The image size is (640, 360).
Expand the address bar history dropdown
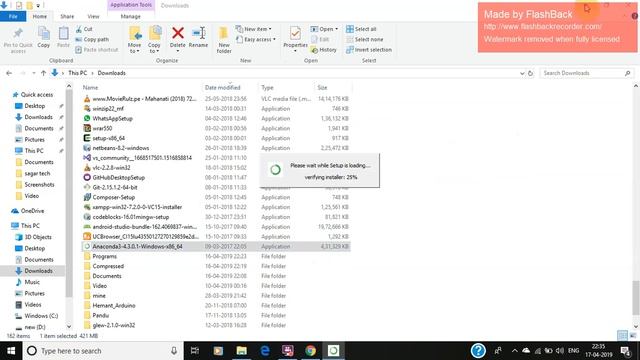(522, 73)
